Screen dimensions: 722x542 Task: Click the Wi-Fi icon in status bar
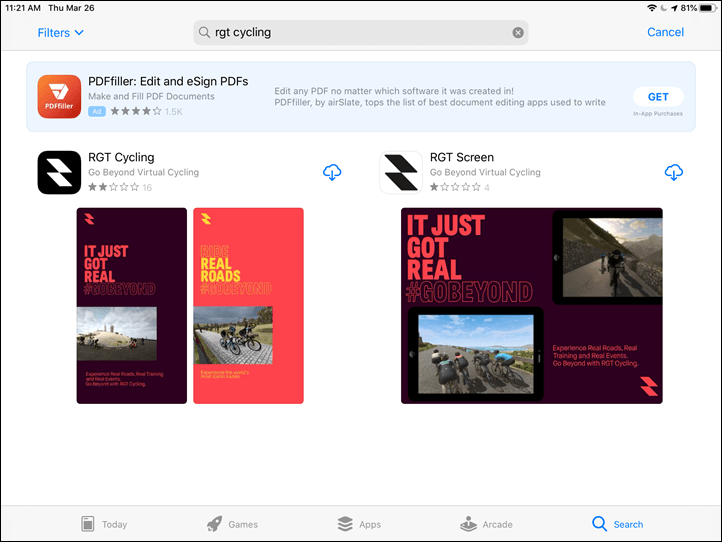pyautogui.click(x=652, y=8)
